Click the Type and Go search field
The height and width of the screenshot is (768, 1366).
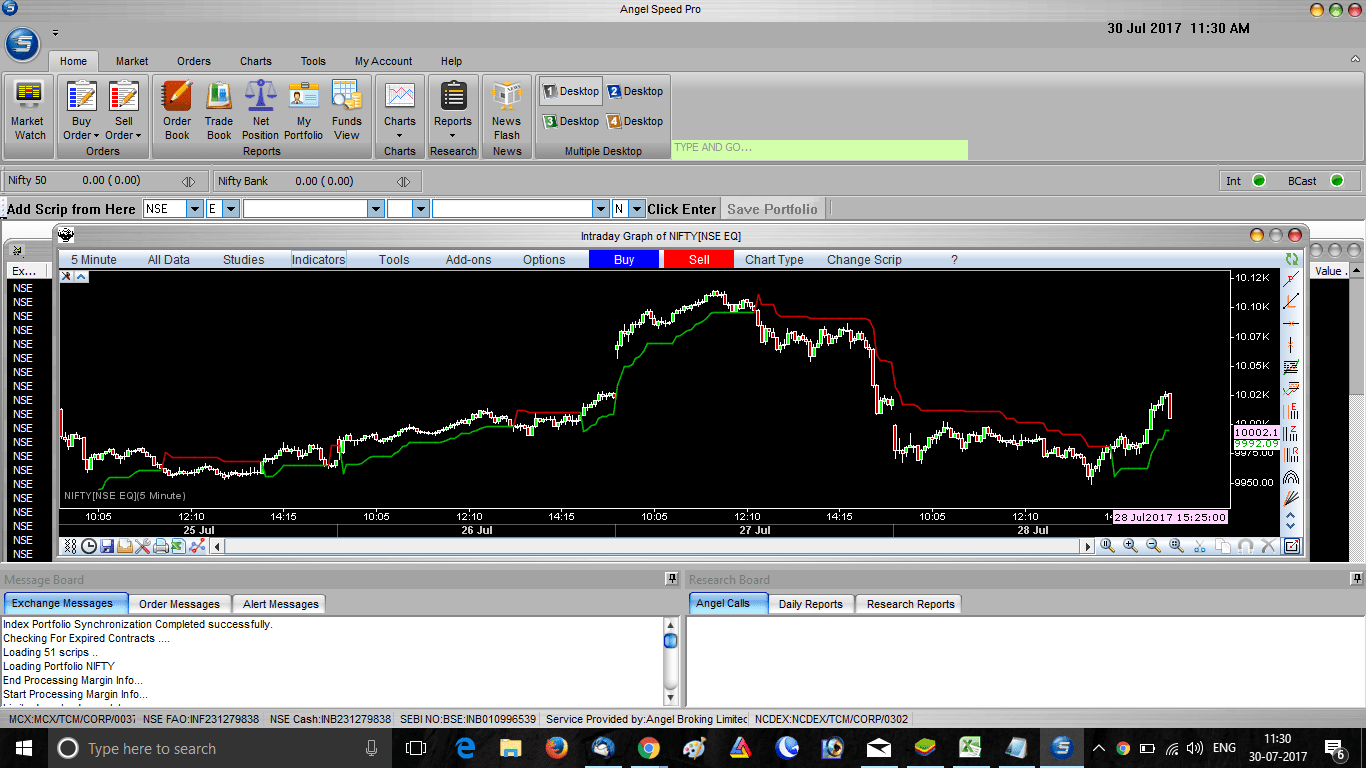pos(818,149)
